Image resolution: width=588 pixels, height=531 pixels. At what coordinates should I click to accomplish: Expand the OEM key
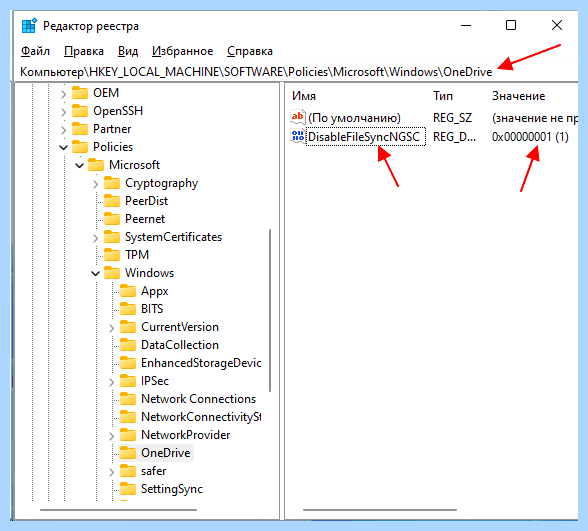tap(63, 94)
